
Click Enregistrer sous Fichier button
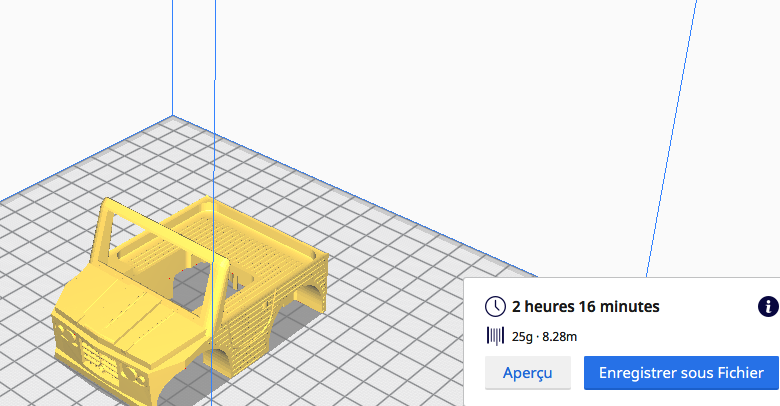pos(681,373)
